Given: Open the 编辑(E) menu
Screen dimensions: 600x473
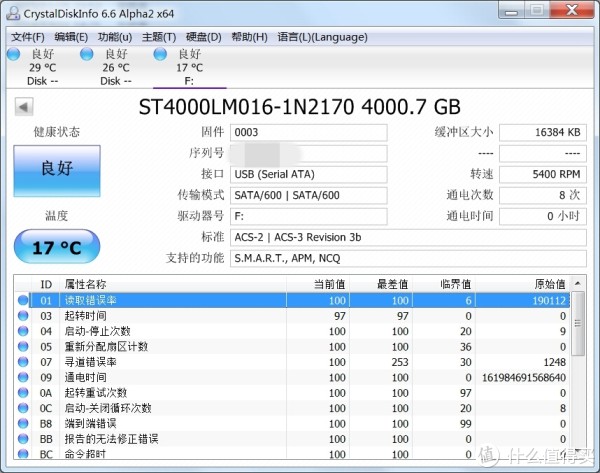Looking at the screenshot, I should point(71,37).
